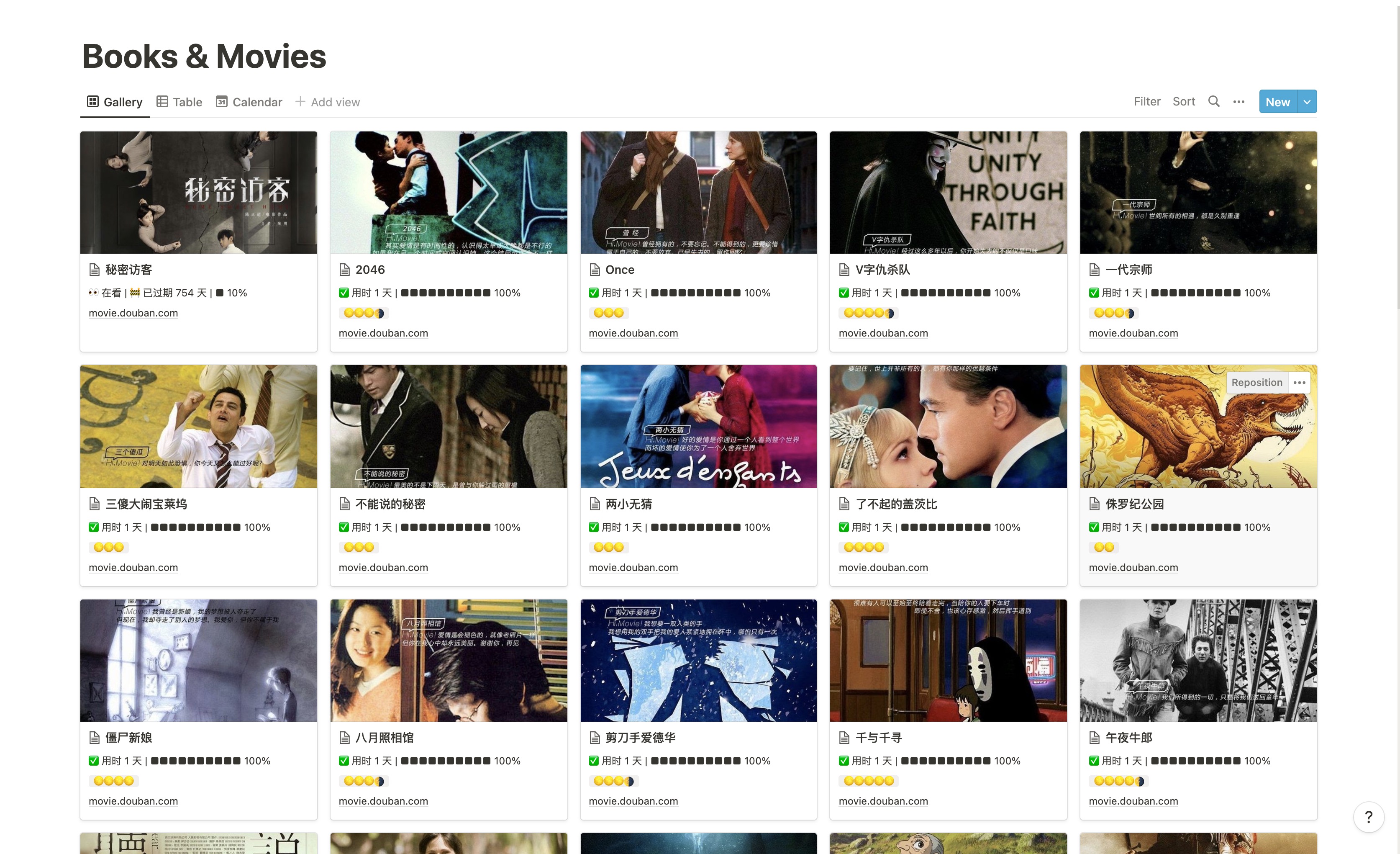Open the search magnifier icon
The width and height of the screenshot is (1400, 854).
coord(1214,102)
